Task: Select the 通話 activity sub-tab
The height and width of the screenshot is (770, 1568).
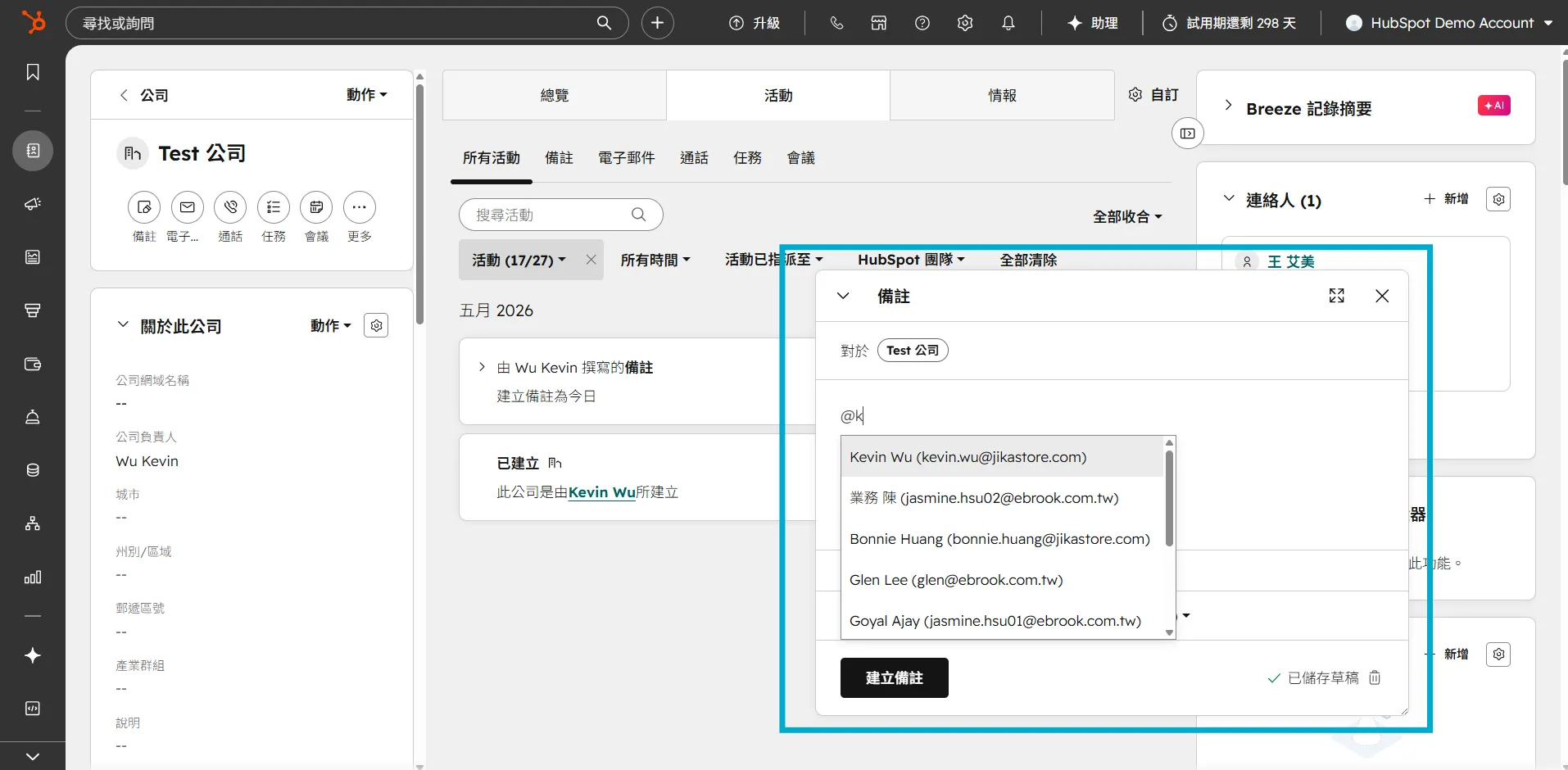Action: pos(694,157)
